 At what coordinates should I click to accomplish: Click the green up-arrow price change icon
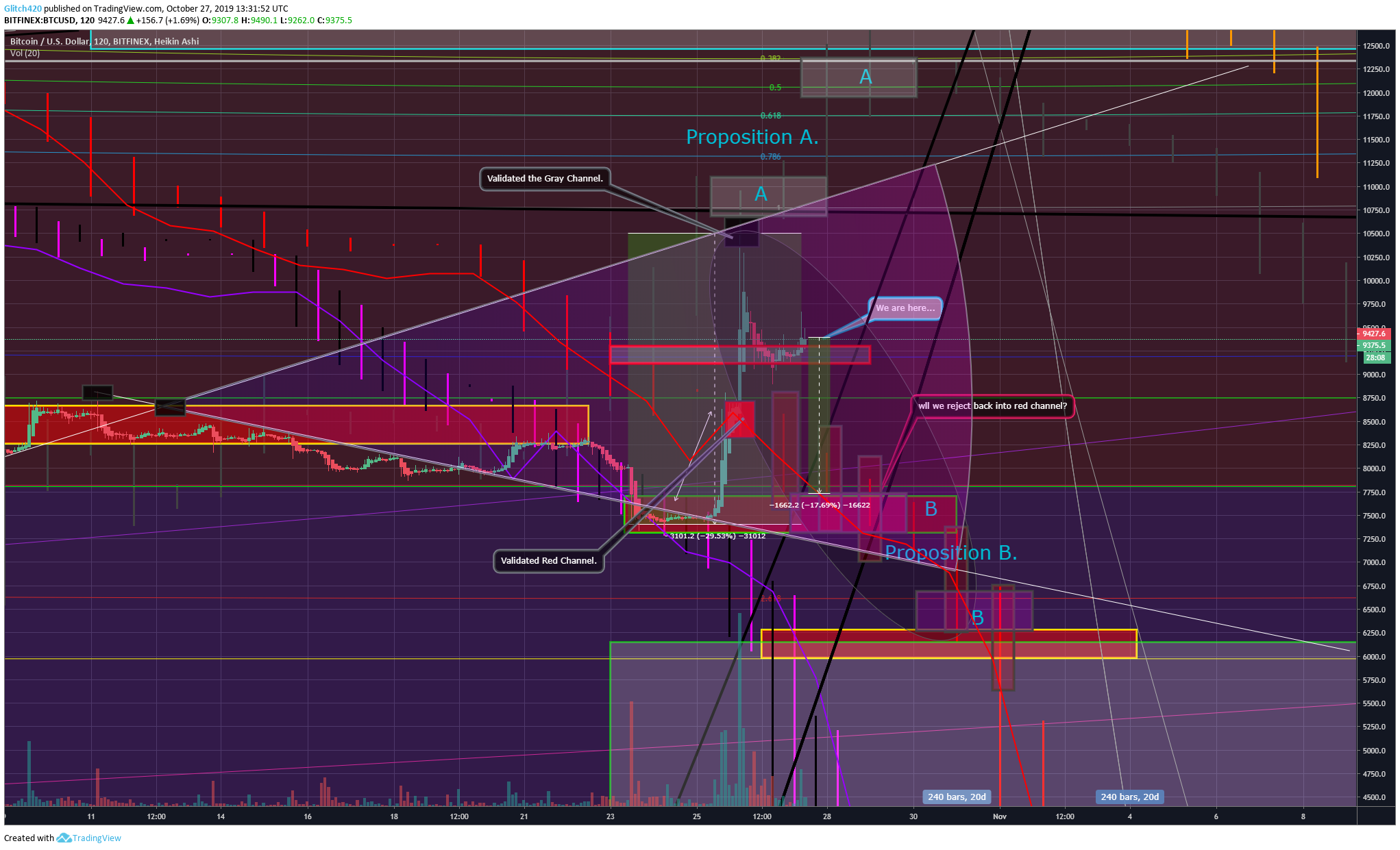130,20
